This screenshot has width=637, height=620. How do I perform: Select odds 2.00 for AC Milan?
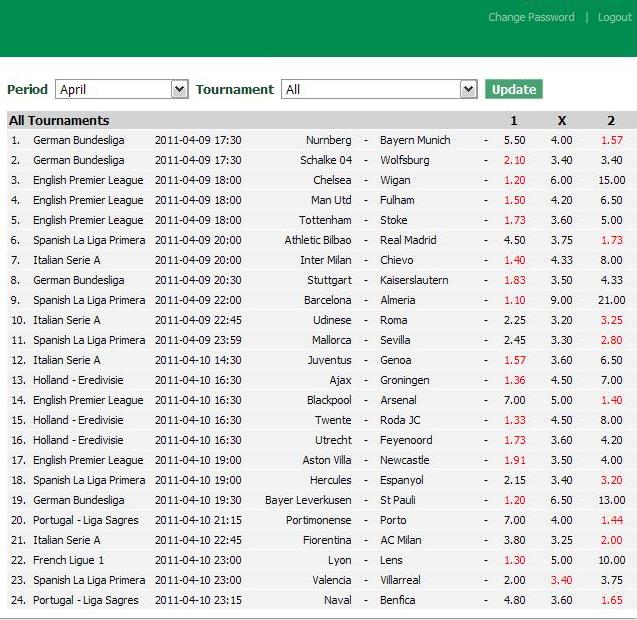(611, 540)
